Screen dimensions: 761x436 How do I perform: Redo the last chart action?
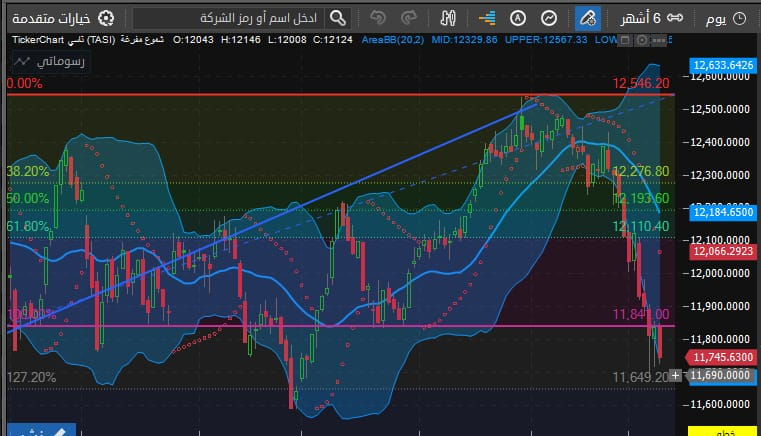click(x=409, y=18)
